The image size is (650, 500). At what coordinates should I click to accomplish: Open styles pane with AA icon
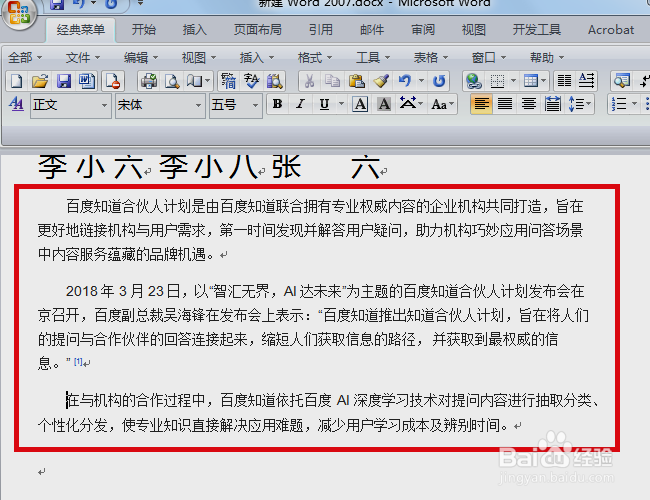(16, 104)
